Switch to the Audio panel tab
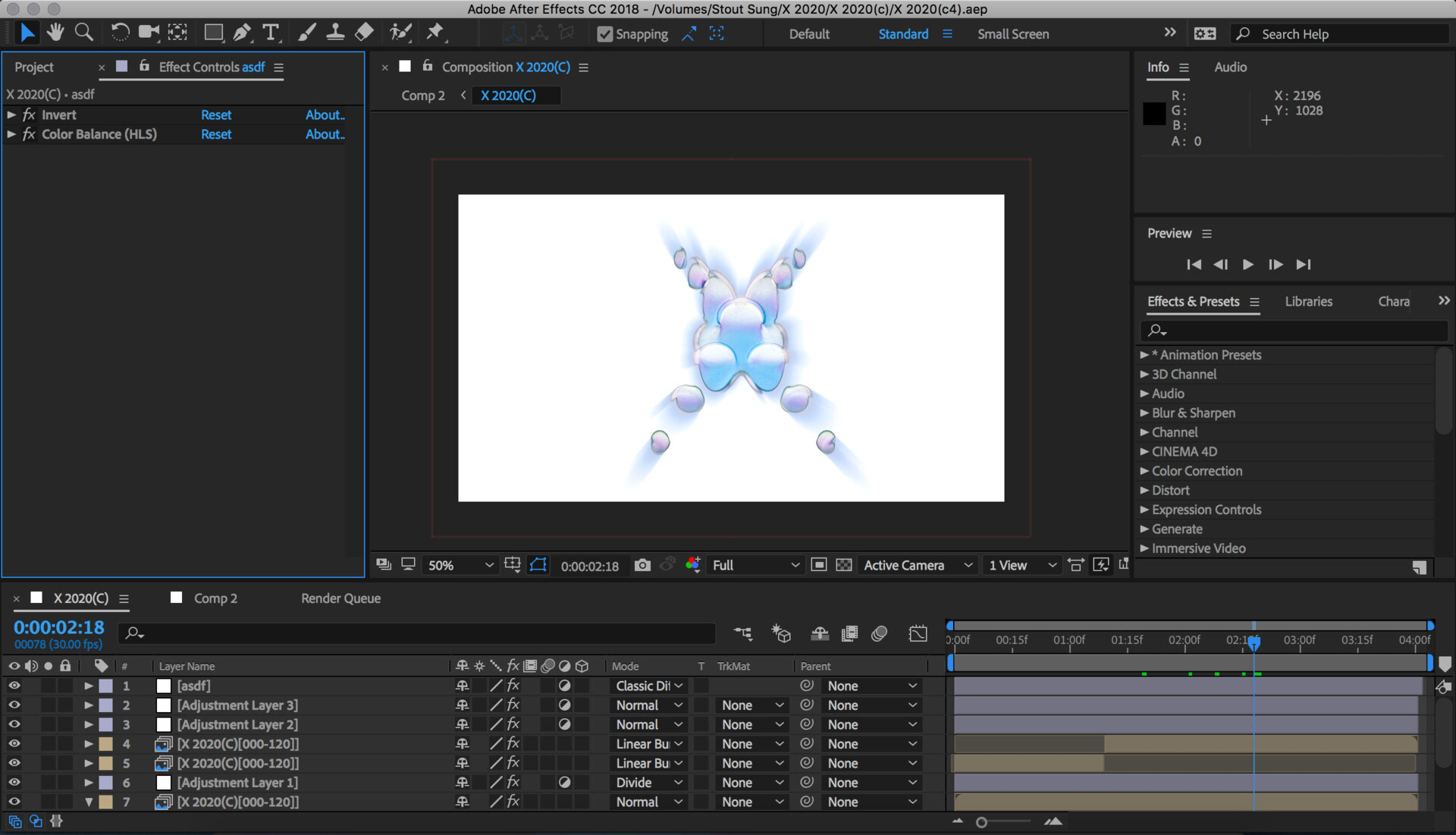The width and height of the screenshot is (1456, 835). (1230, 67)
